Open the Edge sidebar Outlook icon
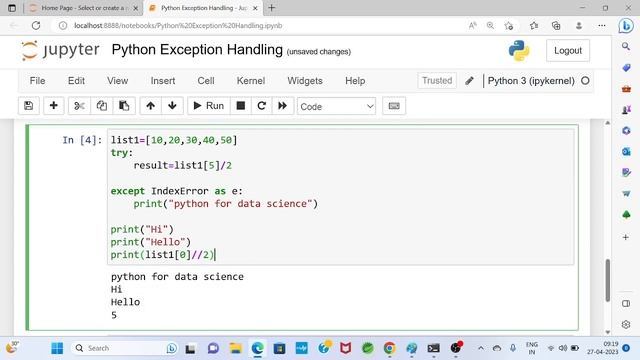The height and width of the screenshot is (360, 640). point(626,152)
